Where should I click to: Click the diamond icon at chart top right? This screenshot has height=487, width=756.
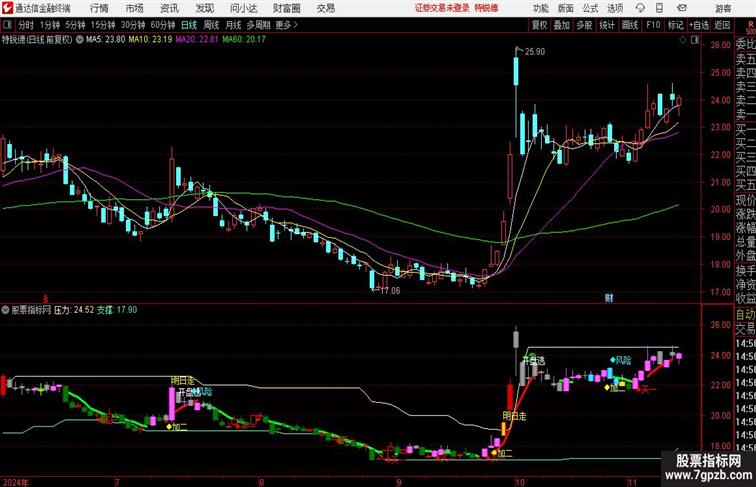683,40
